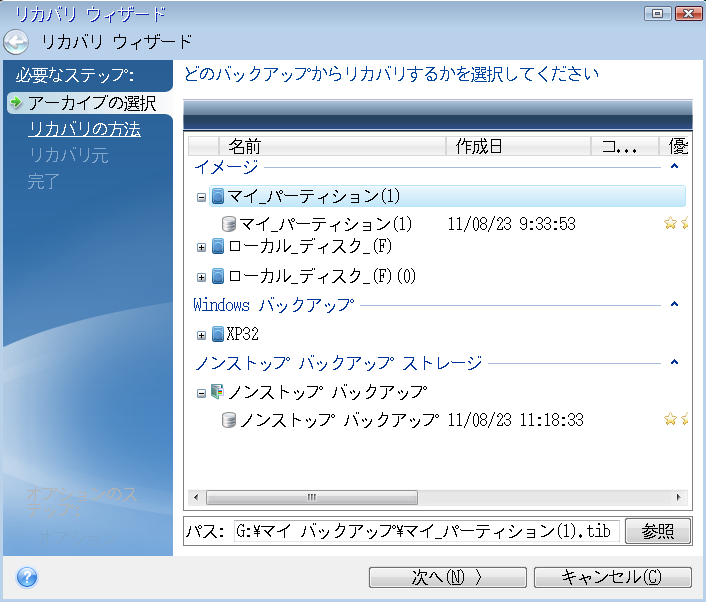The height and width of the screenshot is (602, 706).
Task: Click the horizontal scrollbar thumb
Action: pos(310,497)
